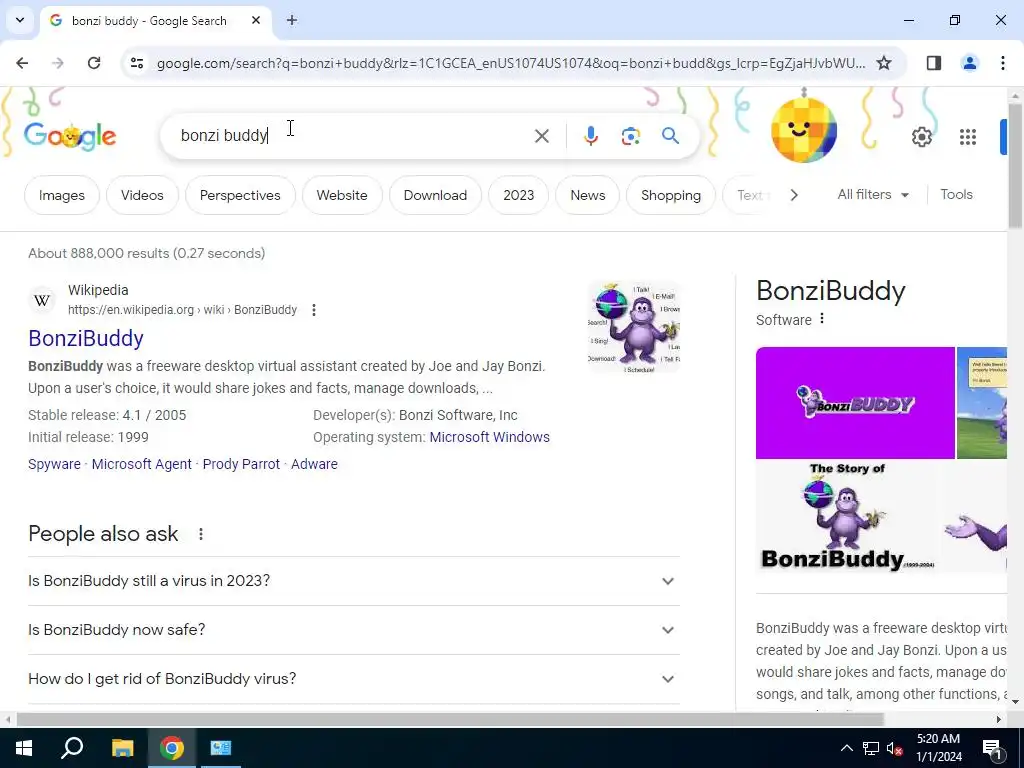Select the 2023 filter chip

pos(519,195)
